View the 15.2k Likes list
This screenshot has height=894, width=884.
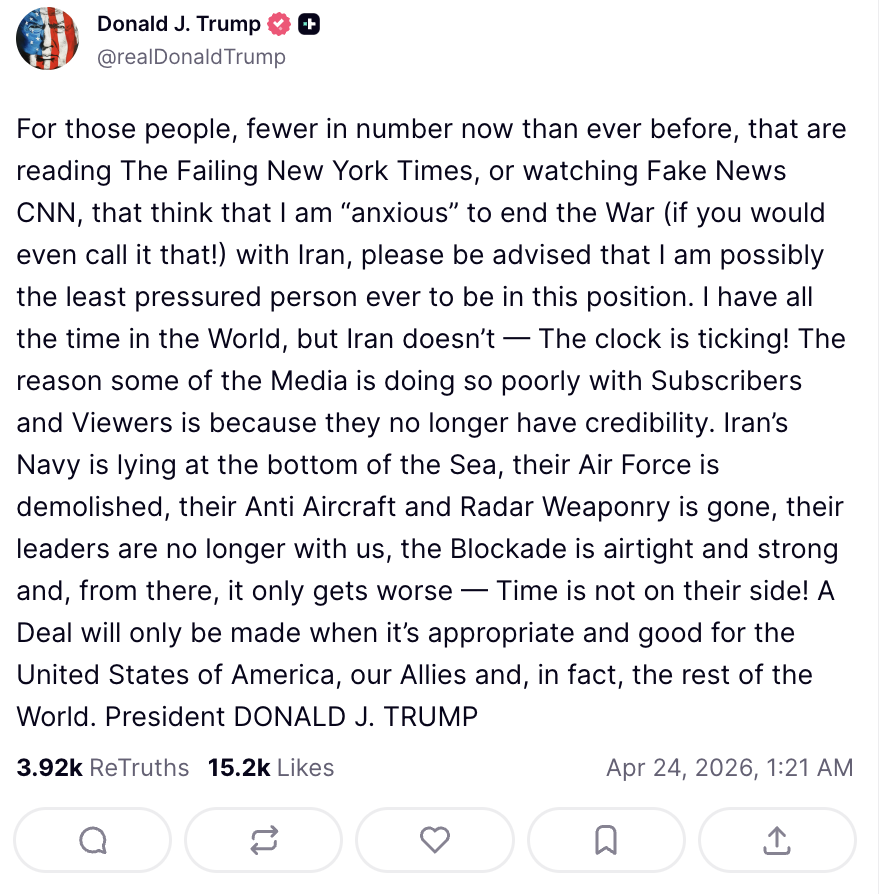pyautogui.click(x=271, y=768)
